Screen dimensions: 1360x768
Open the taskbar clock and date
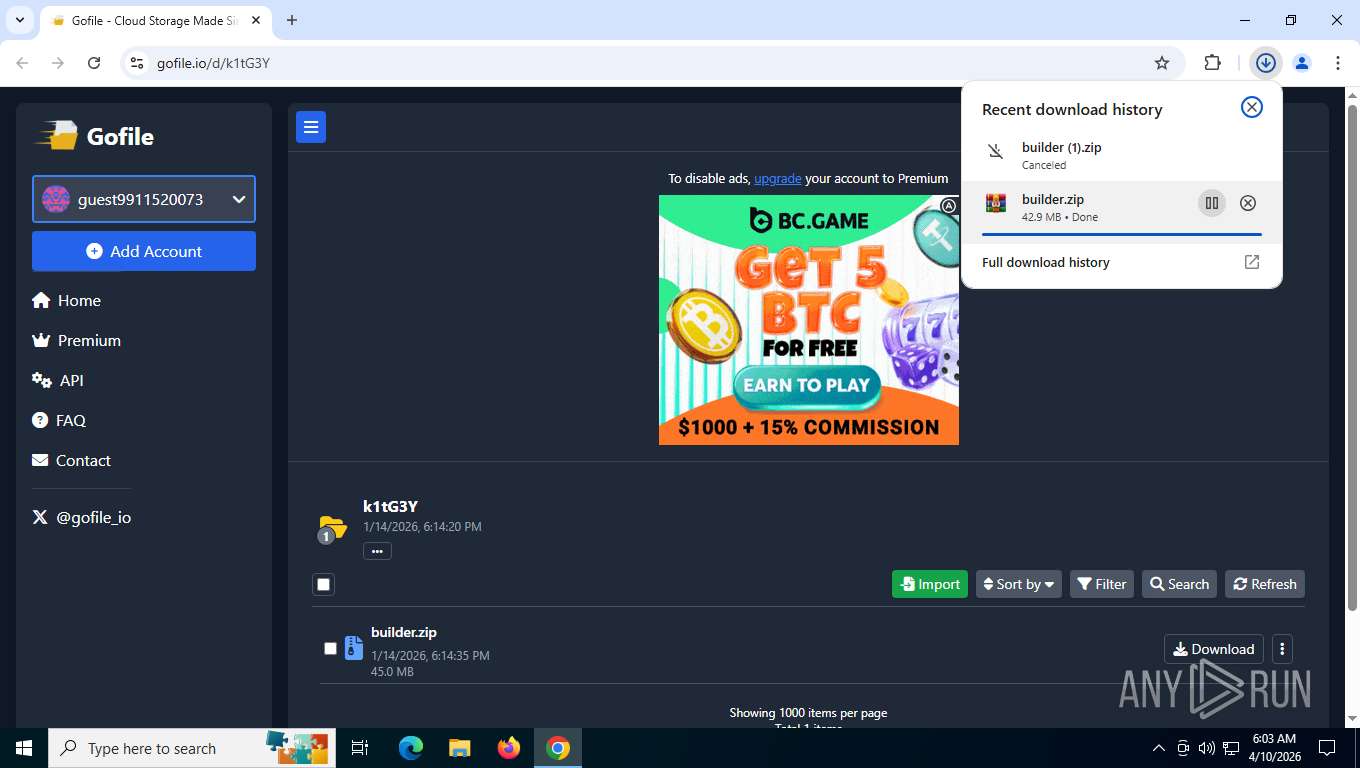[x=1274, y=748]
